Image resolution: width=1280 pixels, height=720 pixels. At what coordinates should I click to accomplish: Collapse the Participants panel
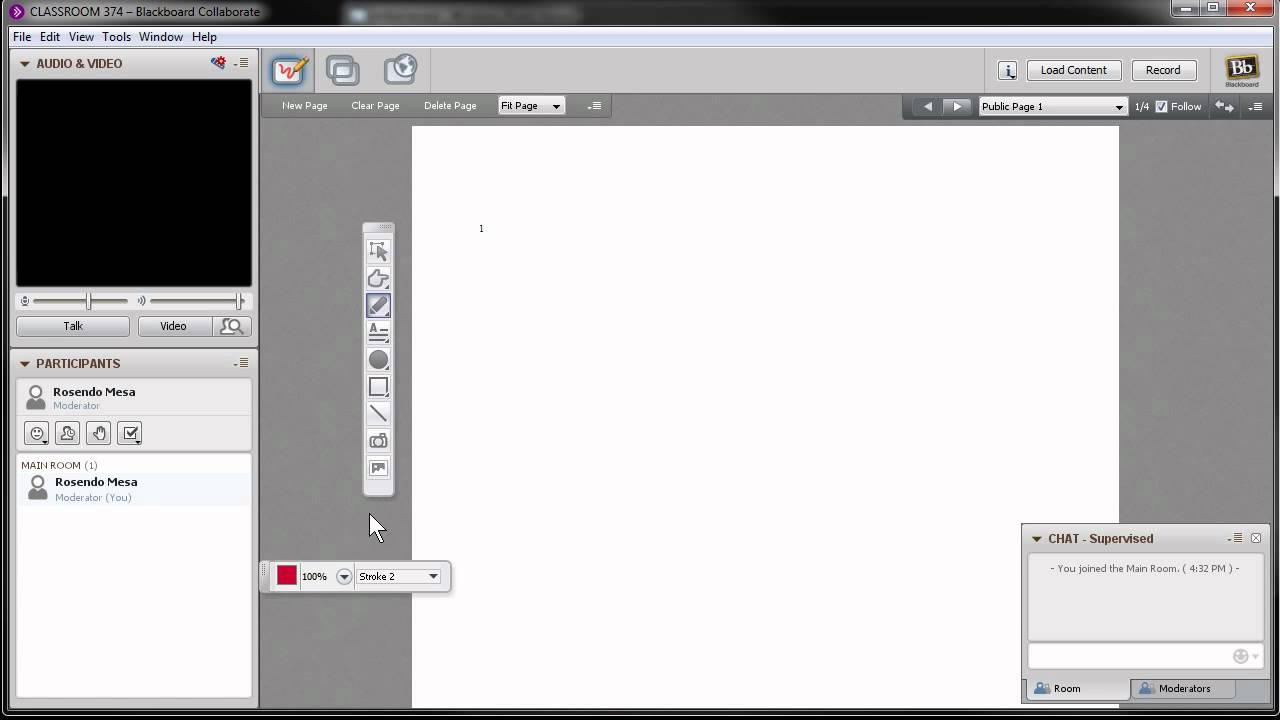[25, 363]
